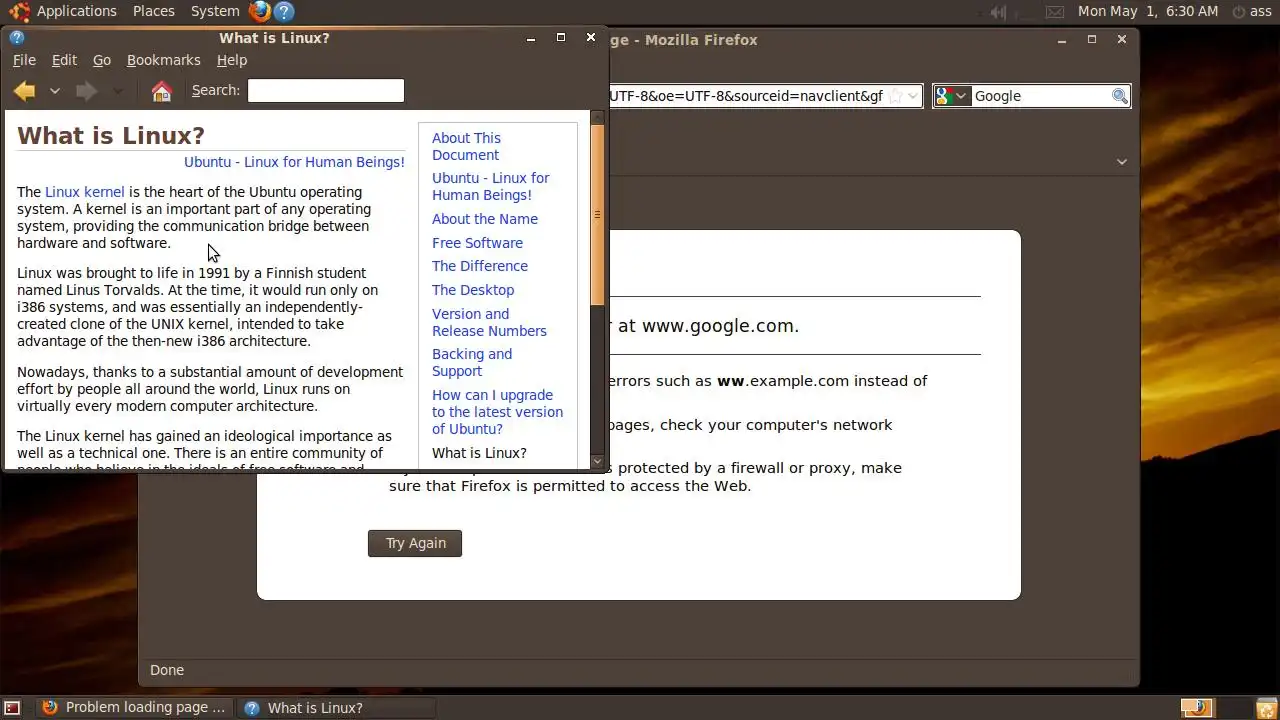
Task: Open the volume speaker applet
Action: [x=998, y=12]
